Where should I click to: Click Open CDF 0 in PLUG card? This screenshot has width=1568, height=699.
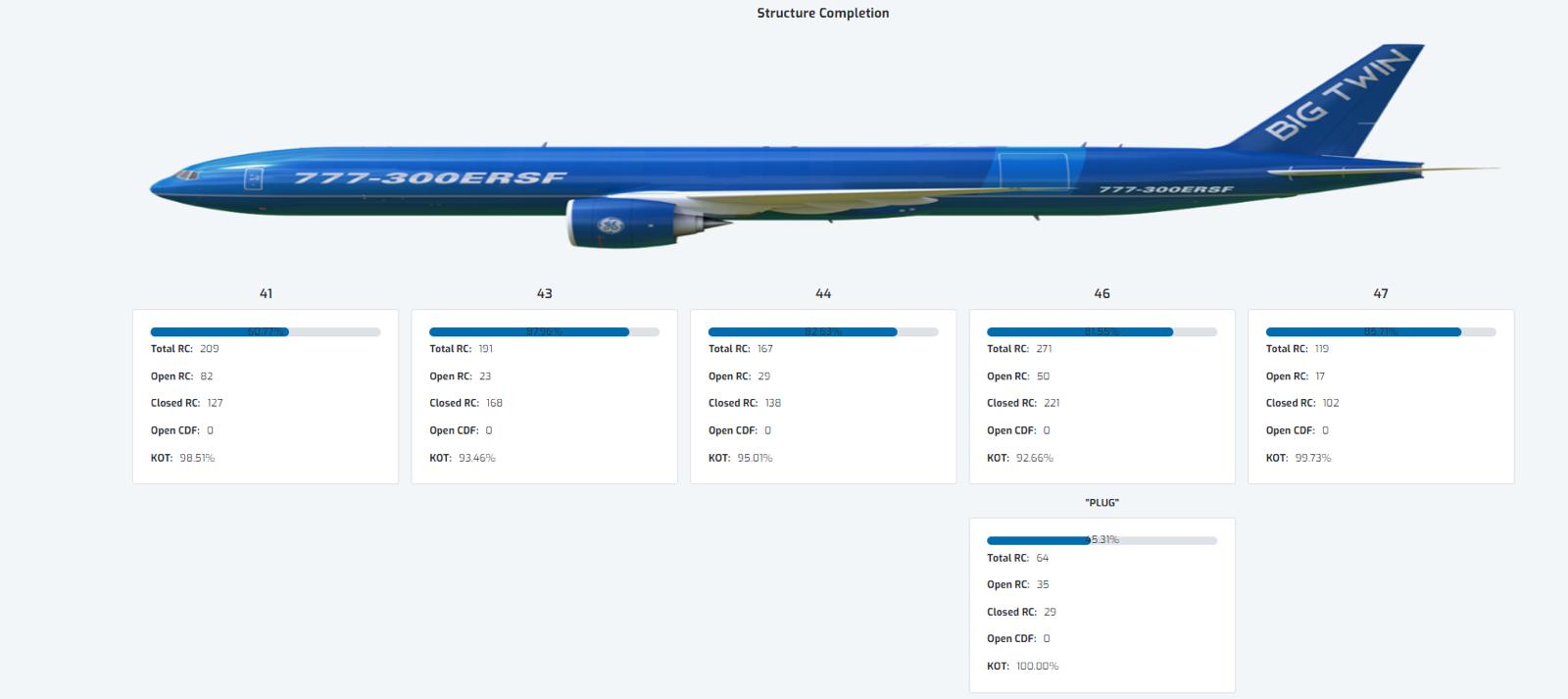point(1019,638)
